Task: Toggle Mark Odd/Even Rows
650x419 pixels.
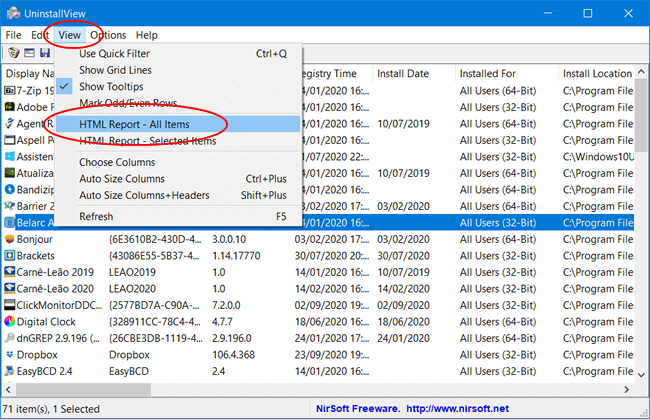Action: click(x=125, y=104)
